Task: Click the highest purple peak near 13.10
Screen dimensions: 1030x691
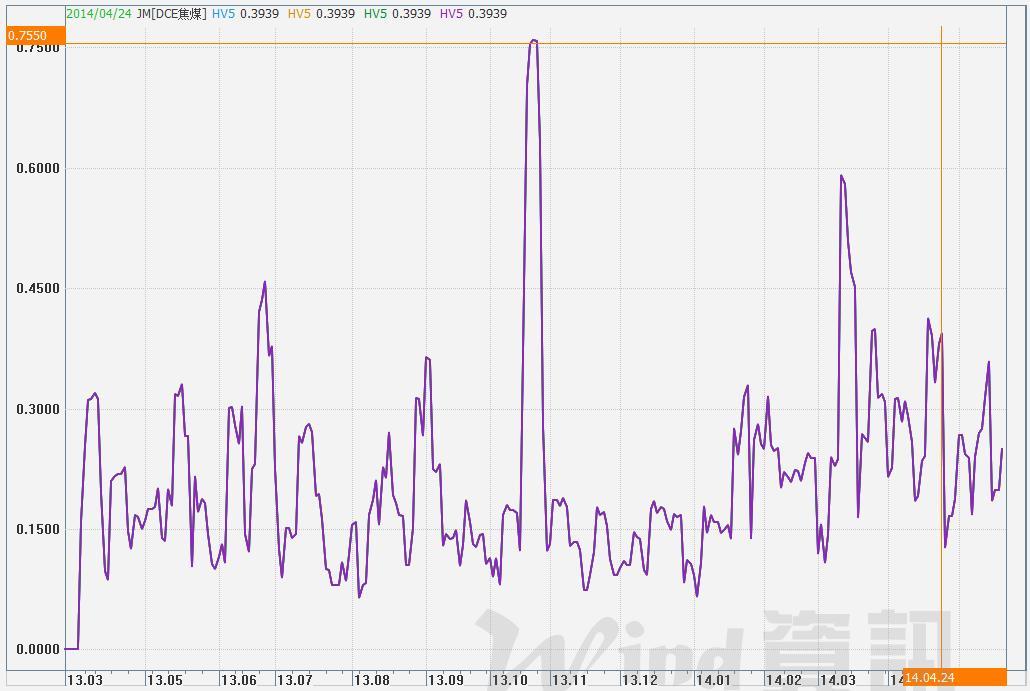Action: [534, 41]
